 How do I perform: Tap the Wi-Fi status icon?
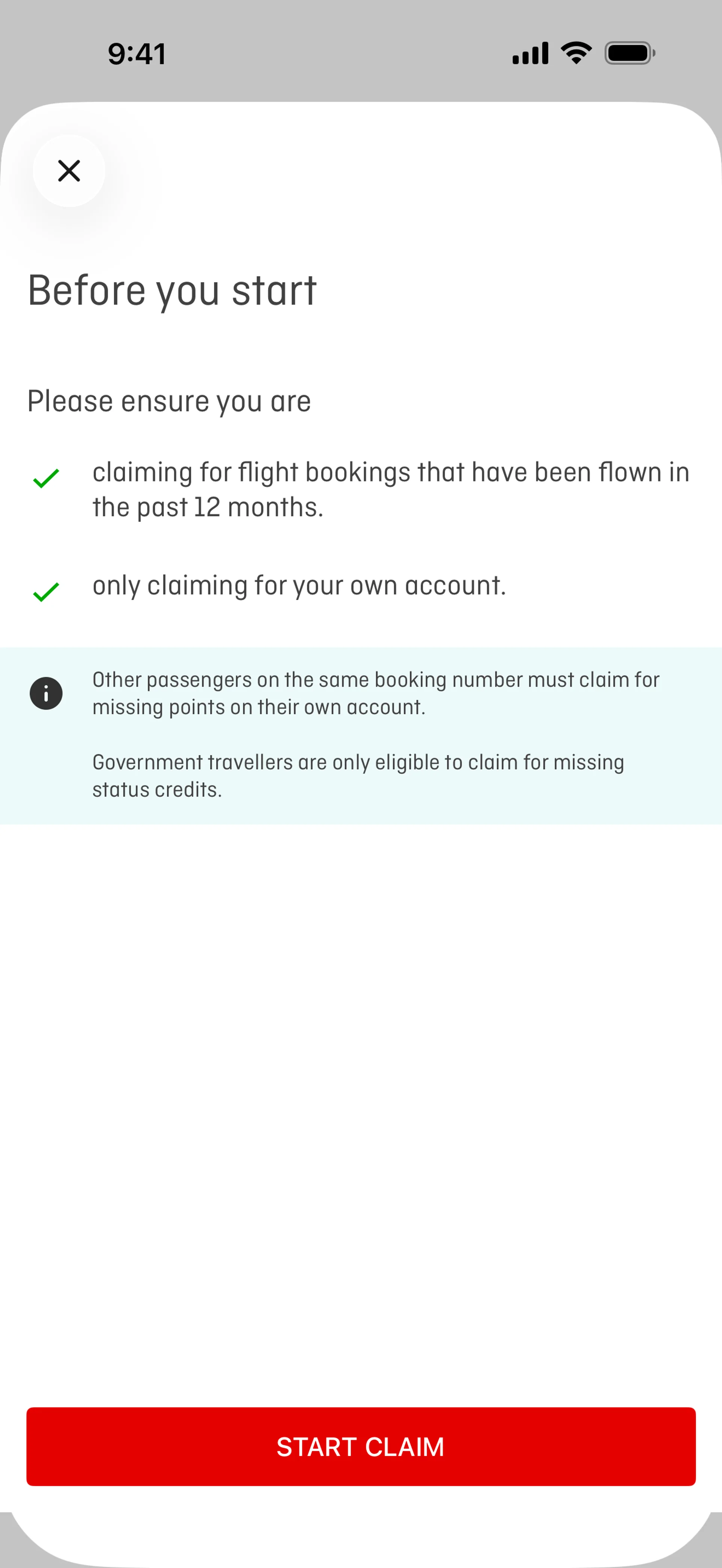576,53
